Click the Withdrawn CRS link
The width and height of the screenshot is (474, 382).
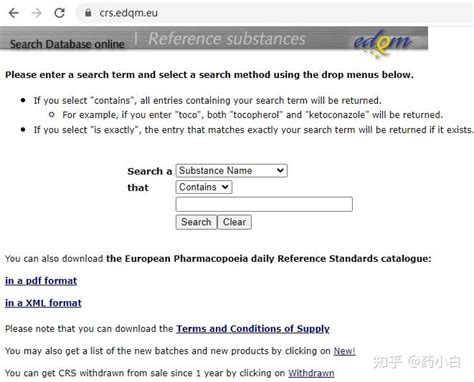[x=311, y=373]
